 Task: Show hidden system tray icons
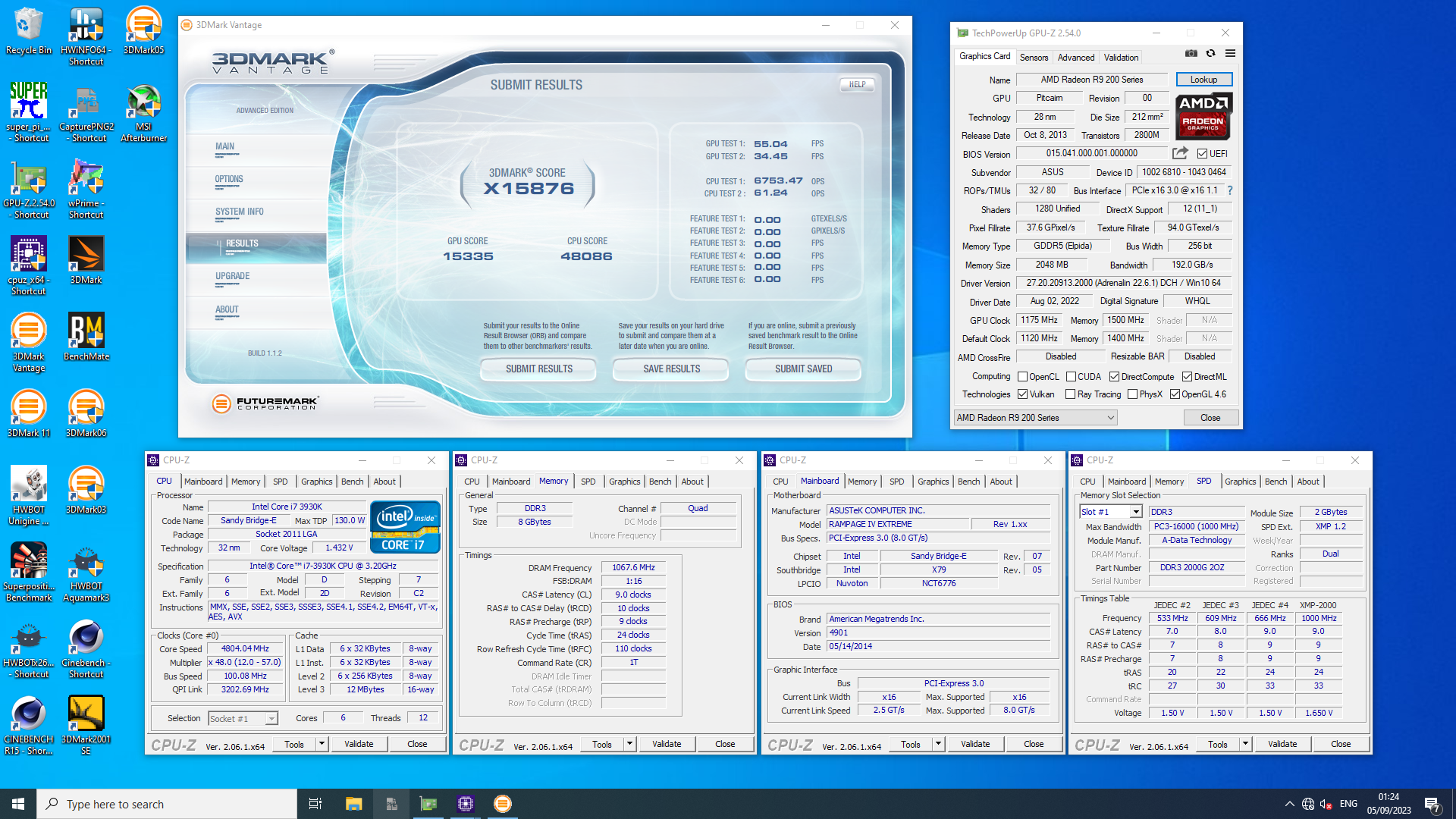[x=1289, y=804]
